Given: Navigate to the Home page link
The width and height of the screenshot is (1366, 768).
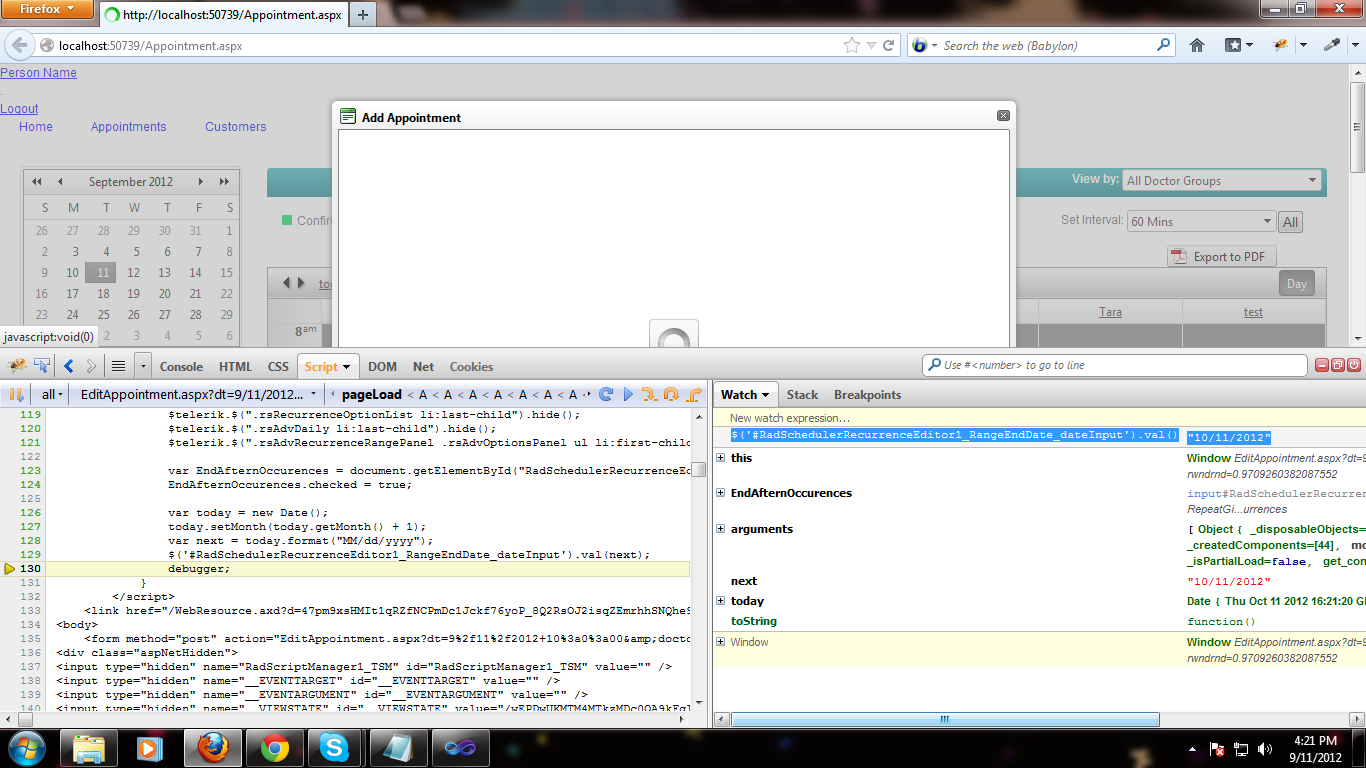Looking at the screenshot, I should pyautogui.click(x=36, y=127).
